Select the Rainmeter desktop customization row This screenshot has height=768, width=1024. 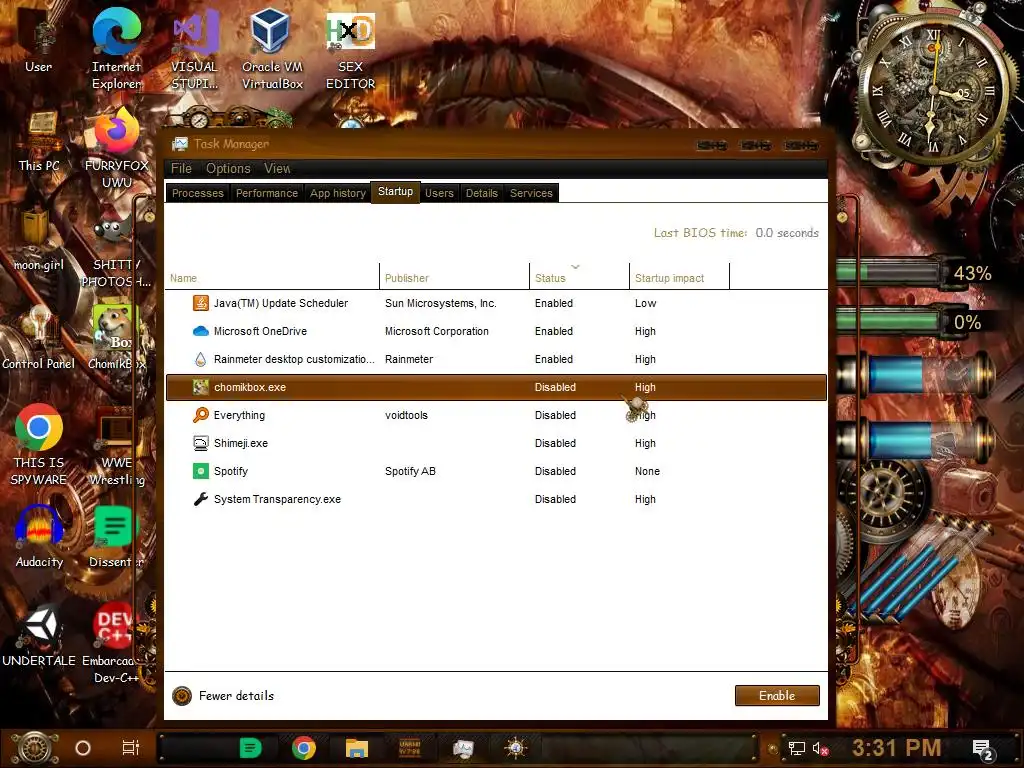(x=496, y=359)
